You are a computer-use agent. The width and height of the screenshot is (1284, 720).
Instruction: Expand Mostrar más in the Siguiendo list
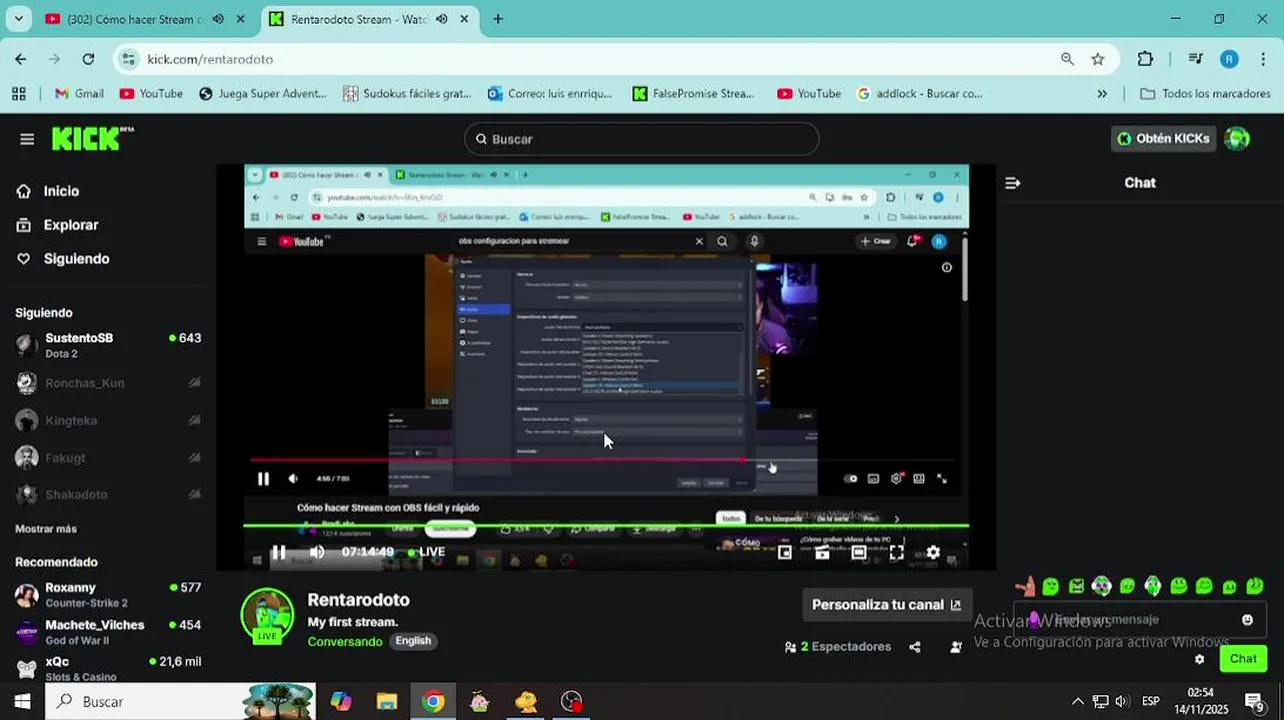[x=46, y=529]
